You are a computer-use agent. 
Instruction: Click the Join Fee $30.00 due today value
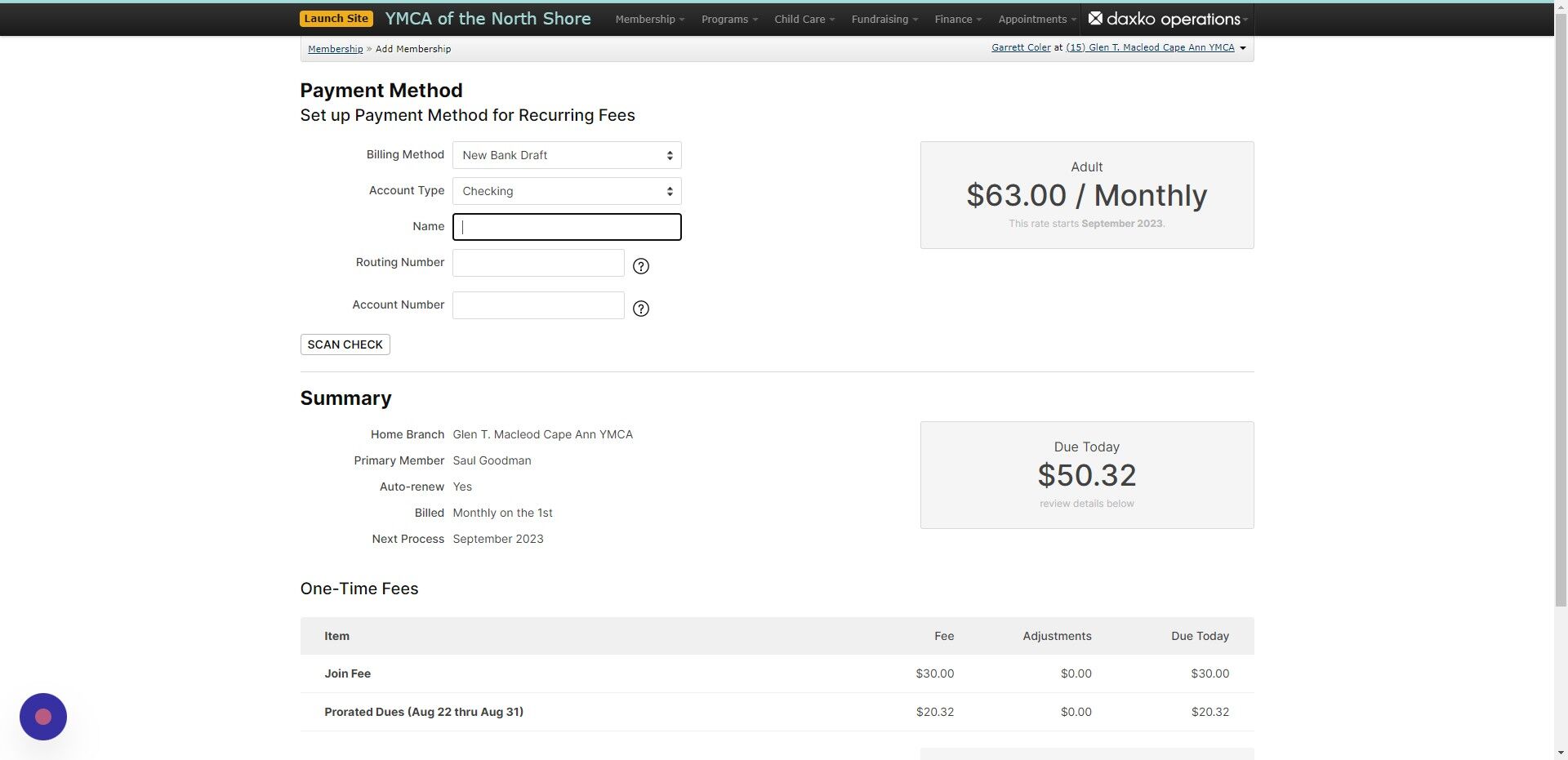click(x=1209, y=673)
